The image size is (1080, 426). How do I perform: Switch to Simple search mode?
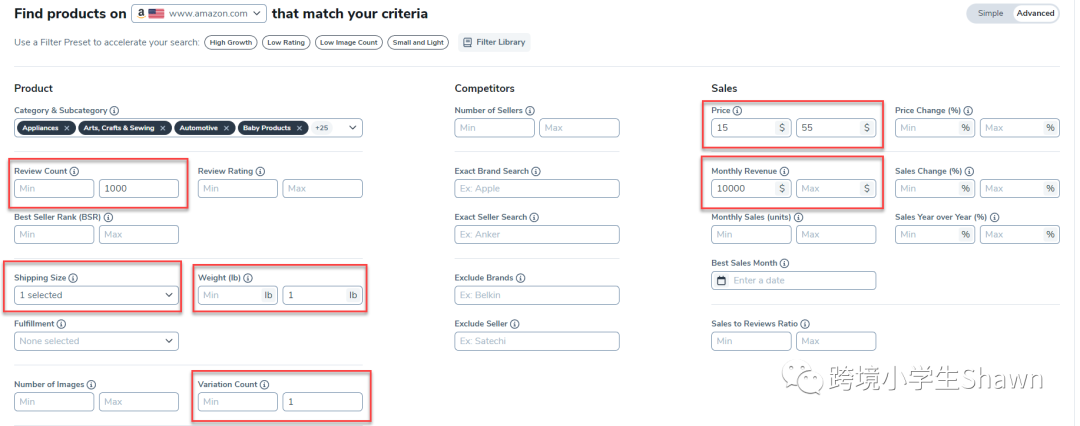pyautogui.click(x=989, y=13)
